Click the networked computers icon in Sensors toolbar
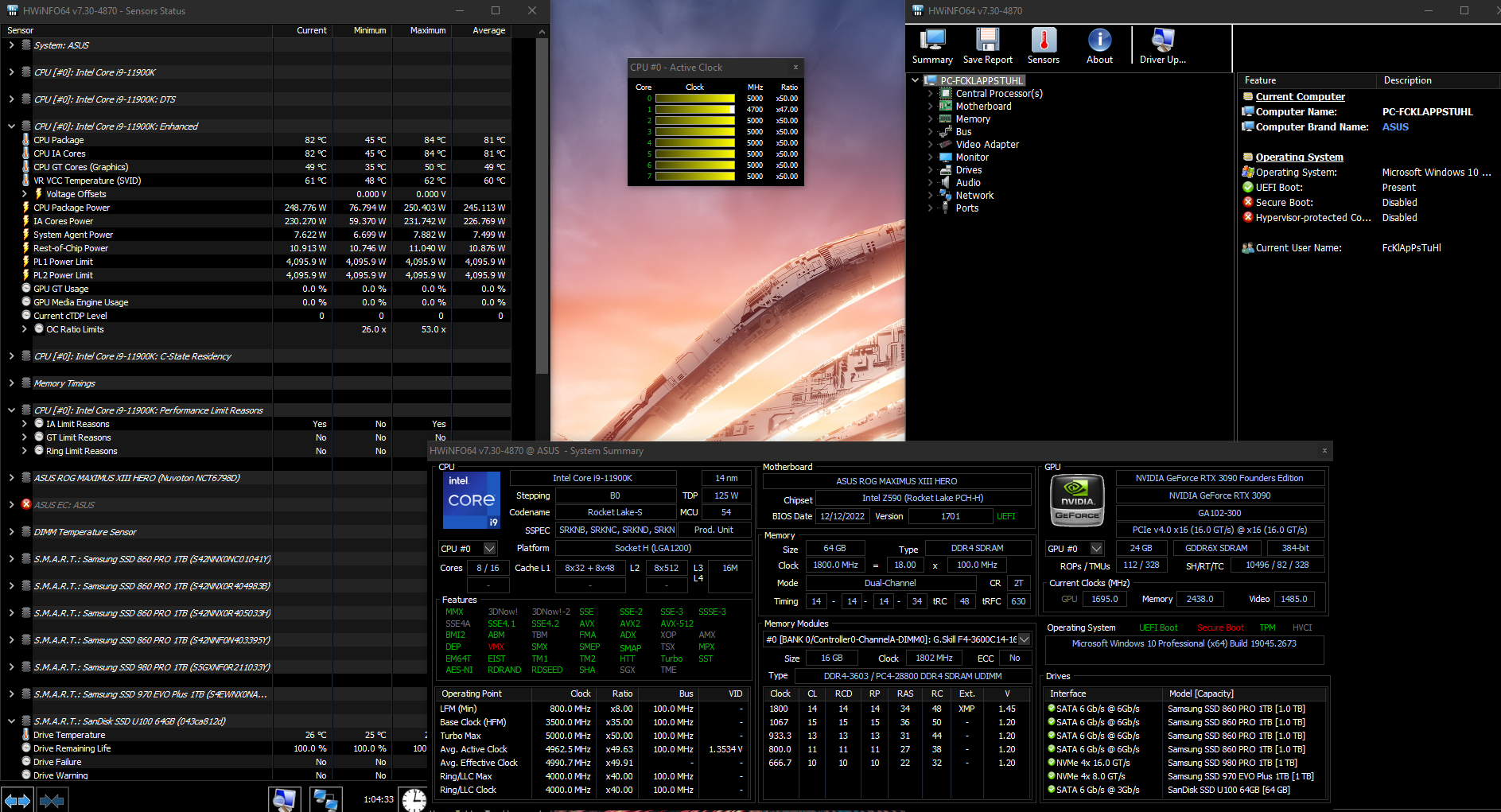The height and width of the screenshot is (812, 1501). [325, 799]
